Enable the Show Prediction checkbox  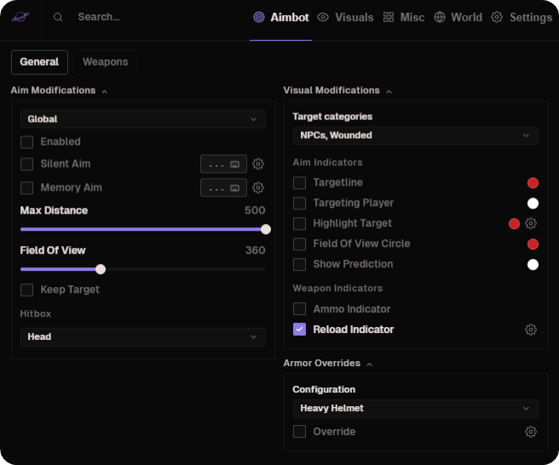(x=299, y=265)
